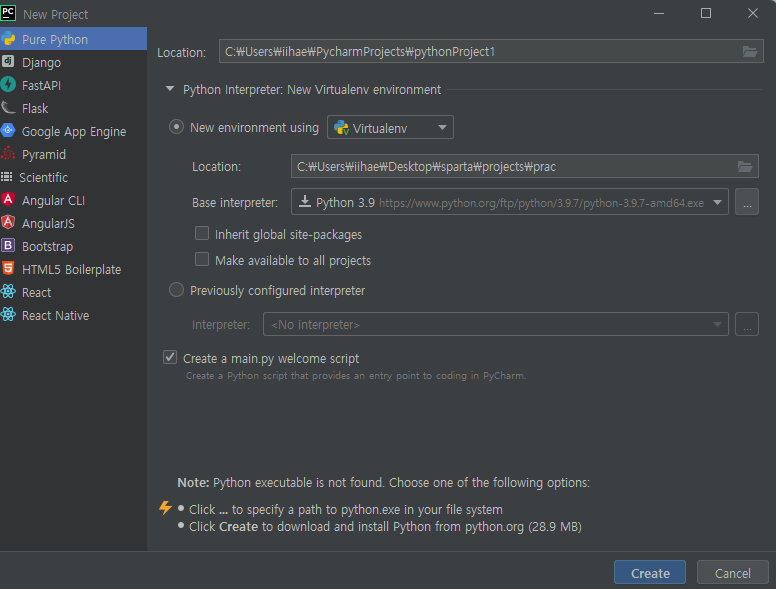Browse folder icon for virtualenv Location
The width and height of the screenshot is (776, 589).
745,166
